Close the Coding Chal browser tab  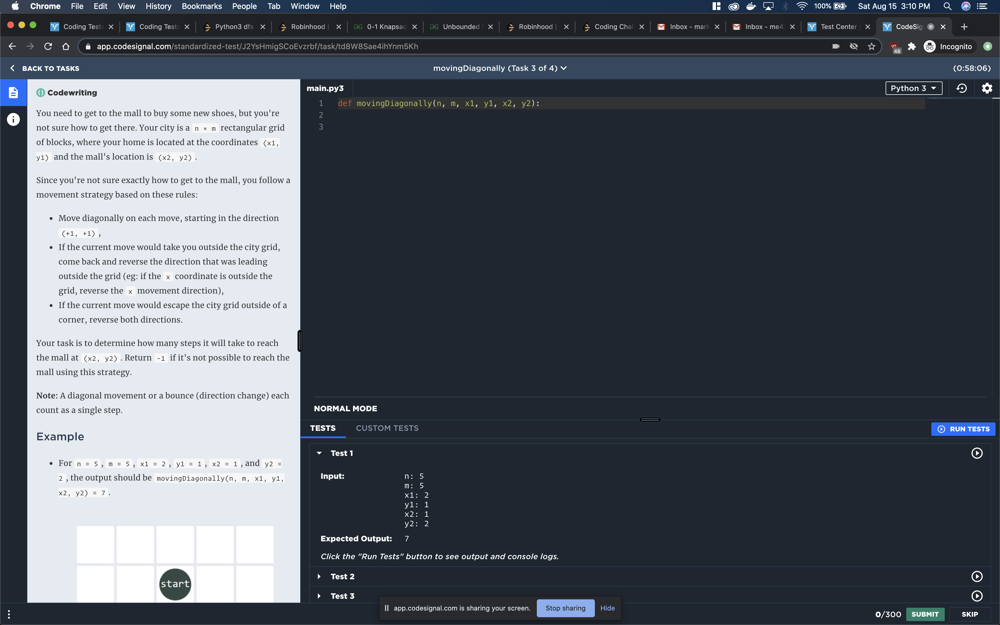click(641, 27)
